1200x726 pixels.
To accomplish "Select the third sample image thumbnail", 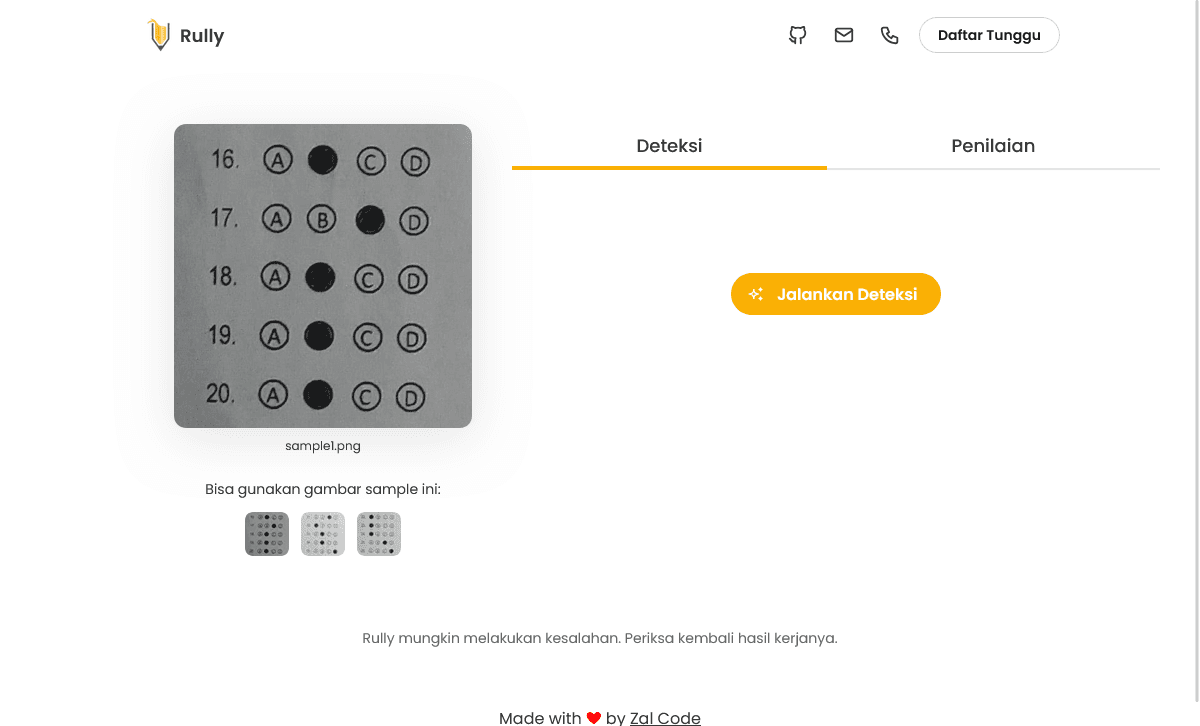I will click(378, 533).
